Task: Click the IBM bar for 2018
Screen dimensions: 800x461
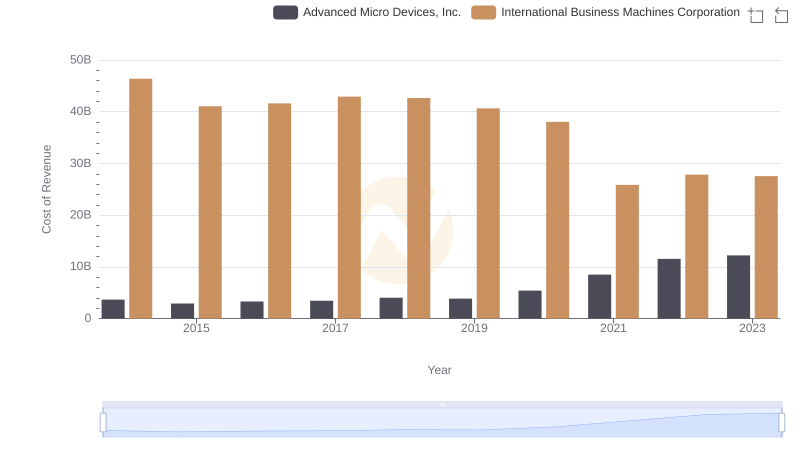Action: pos(419,208)
